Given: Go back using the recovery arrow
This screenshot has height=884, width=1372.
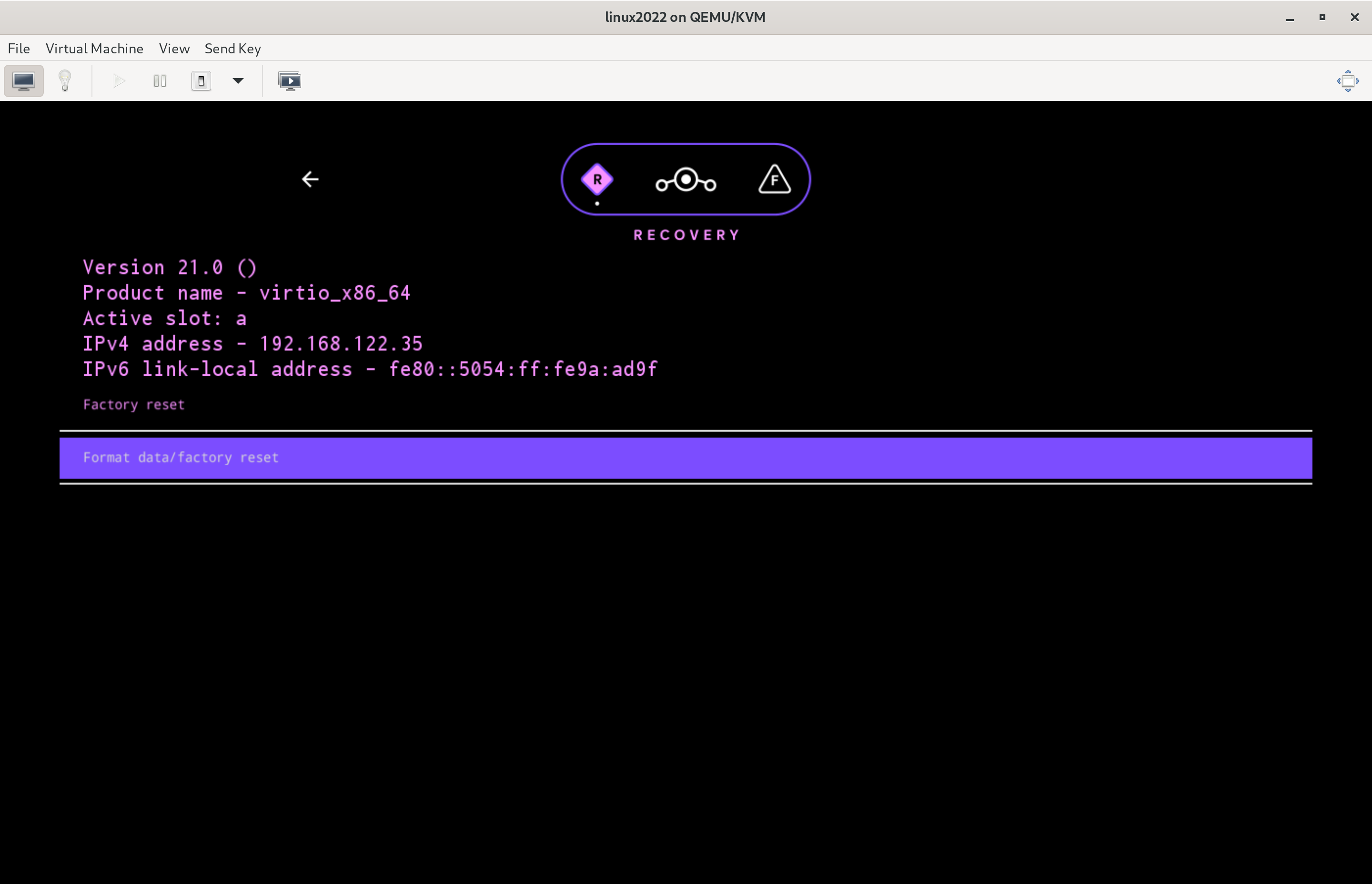Looking at the screenshot, I should pos(310,179).
